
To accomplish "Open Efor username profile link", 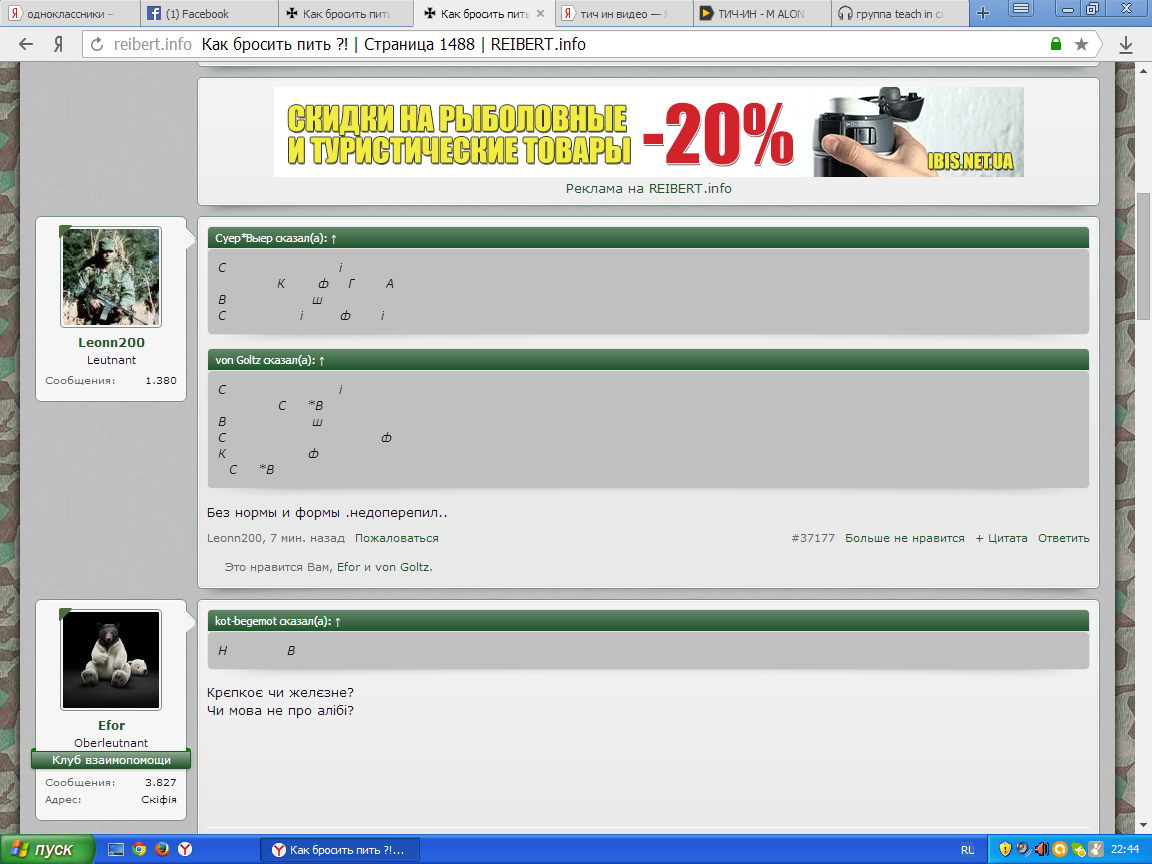I will coord(112,725).
